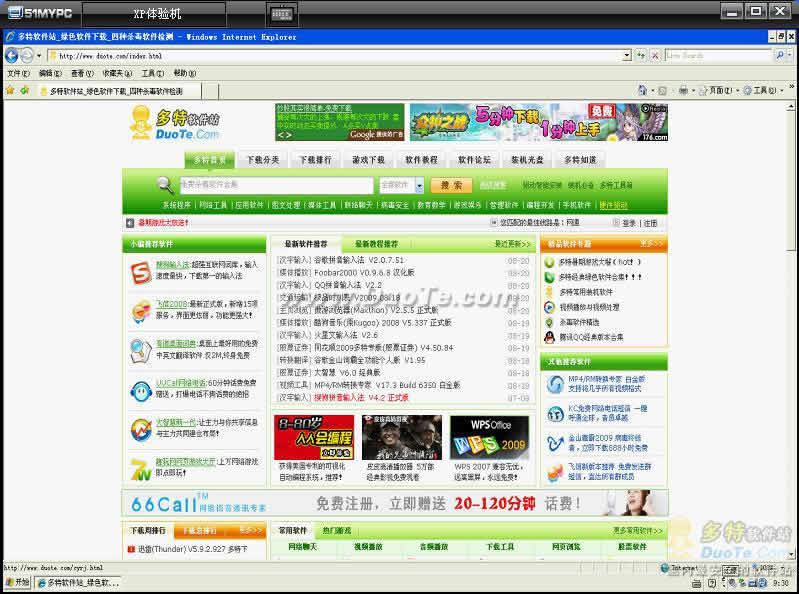Image resolution: width=799 pixels, height=594 pixels.
Task: Open the Live Search provider dropdown
Action: click(789, 56)
